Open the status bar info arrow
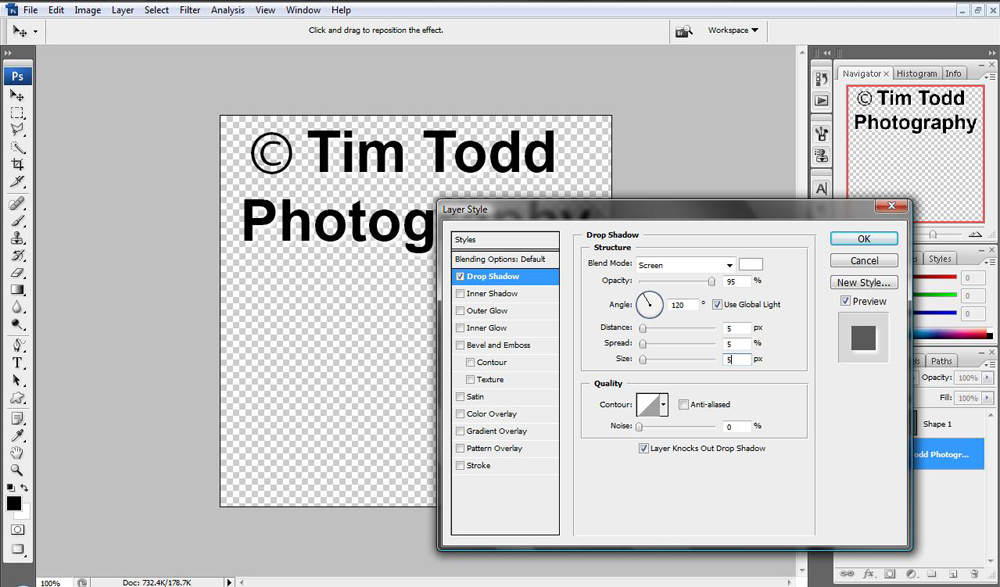Screen dimensions: 1000x587 click(x=230, y=583)
